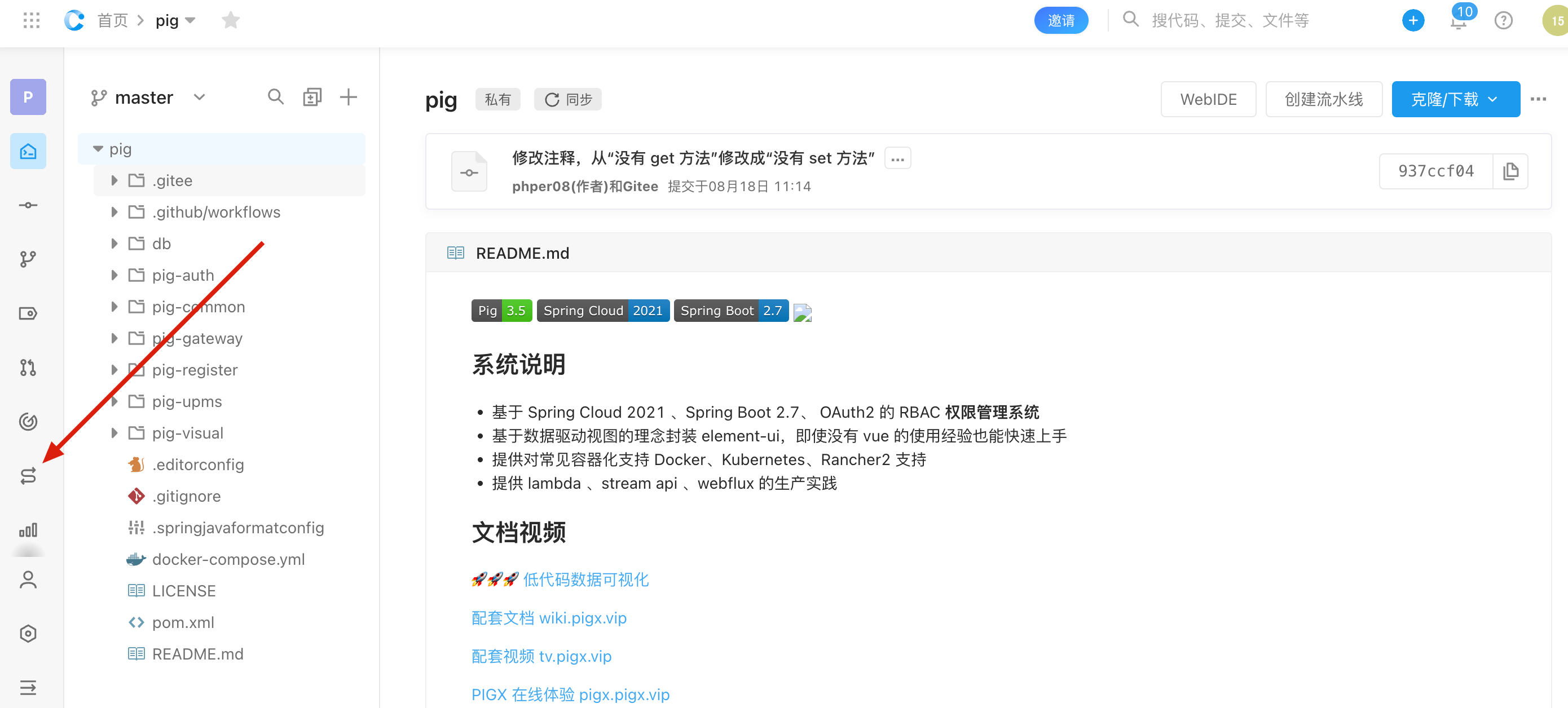Open the app grid menu icon

[x=31, y=20]
